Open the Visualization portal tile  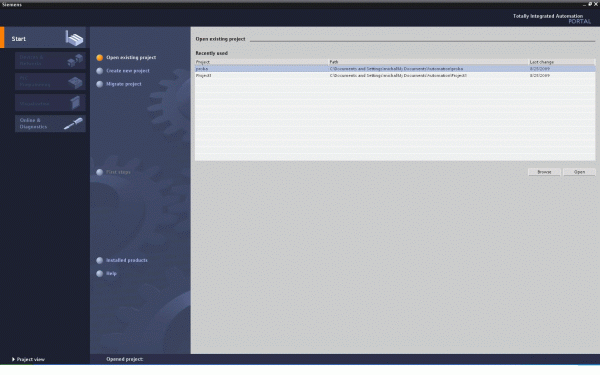coord(50,103)
